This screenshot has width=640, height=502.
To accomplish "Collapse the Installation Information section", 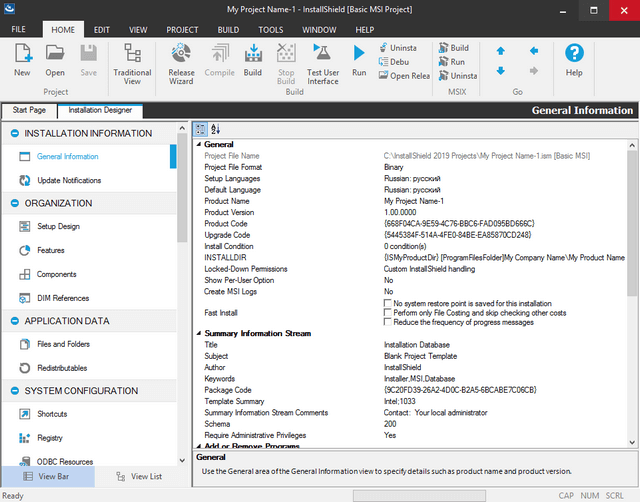I will point(15,133).
